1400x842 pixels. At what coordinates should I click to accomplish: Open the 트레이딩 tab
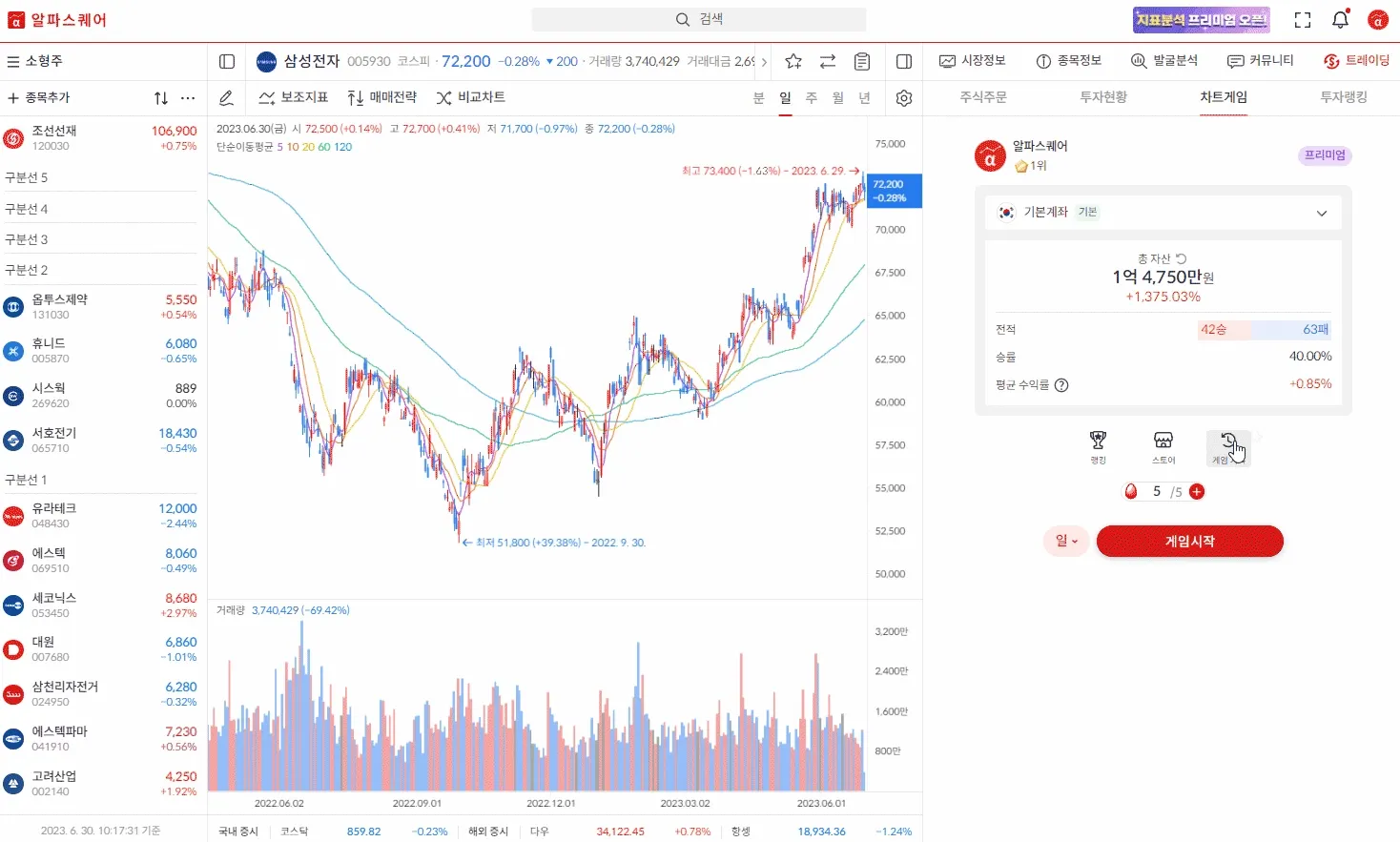point(1357,61)
